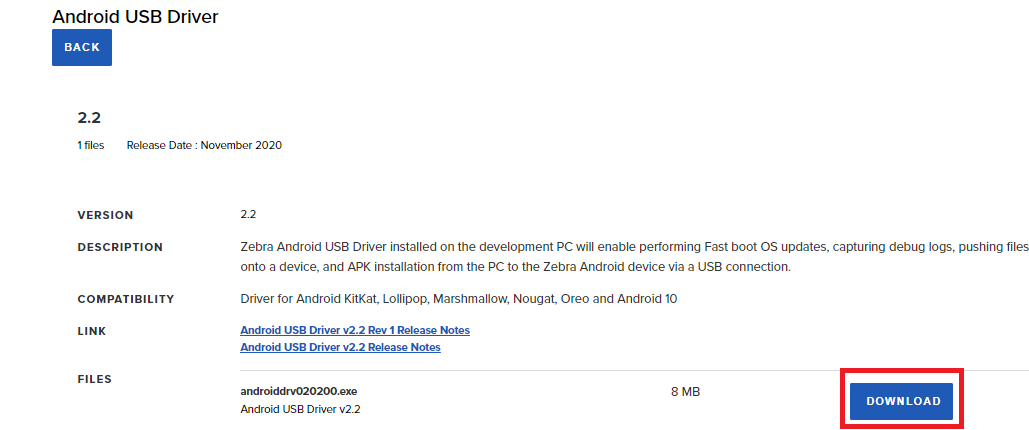Open the v2.2 Rev 1 Release Notes link

coord(354,330)
